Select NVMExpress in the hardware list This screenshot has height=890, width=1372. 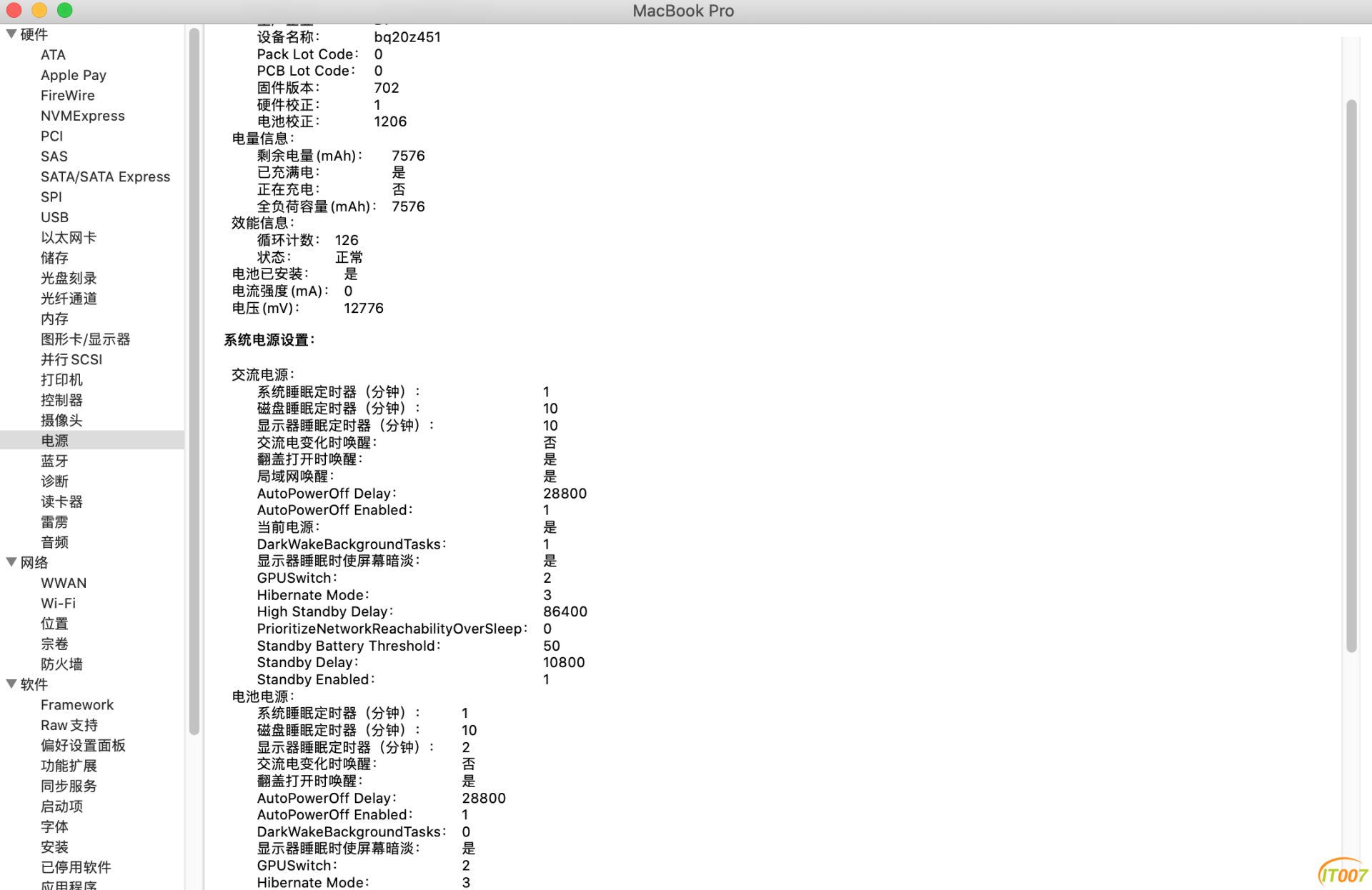click(x=83, y=116)
